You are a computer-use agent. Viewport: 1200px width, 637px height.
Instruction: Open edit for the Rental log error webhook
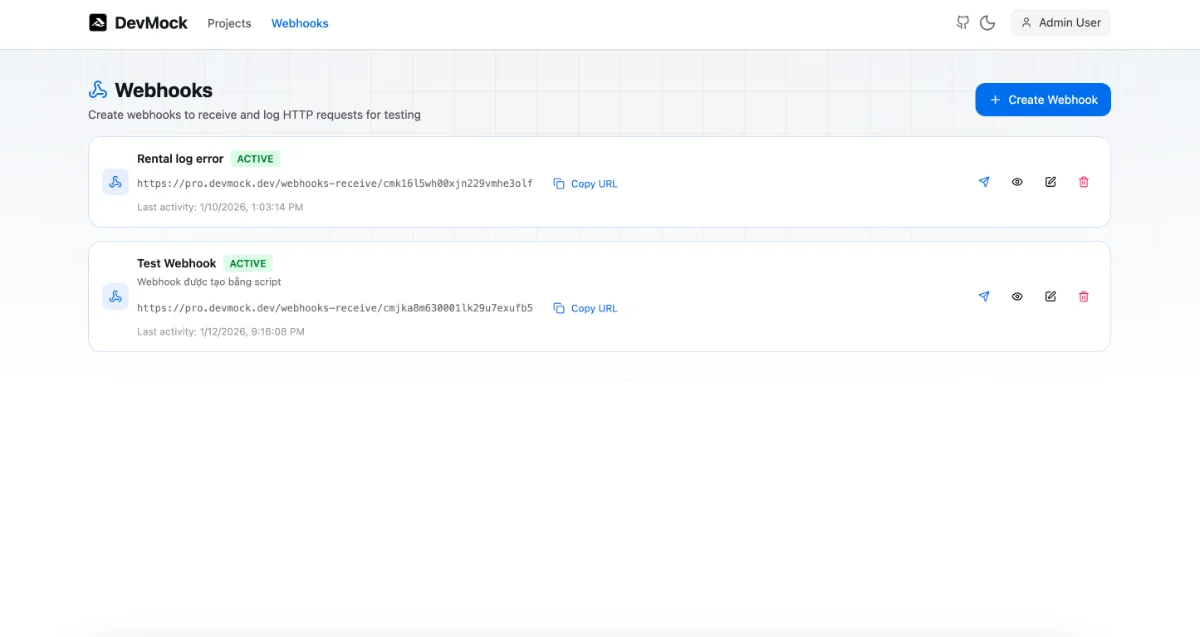1050,182
